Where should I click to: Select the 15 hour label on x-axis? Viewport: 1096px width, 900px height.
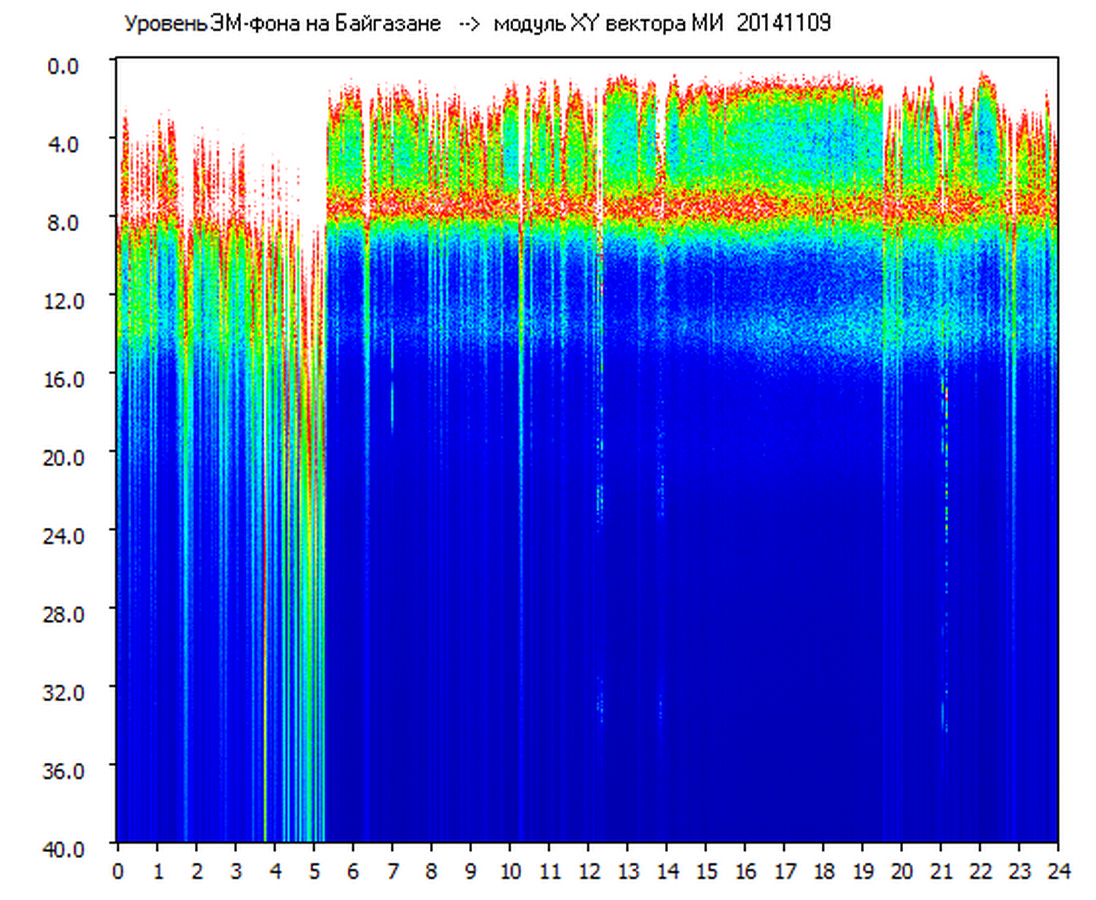click(x=706, y=871)
